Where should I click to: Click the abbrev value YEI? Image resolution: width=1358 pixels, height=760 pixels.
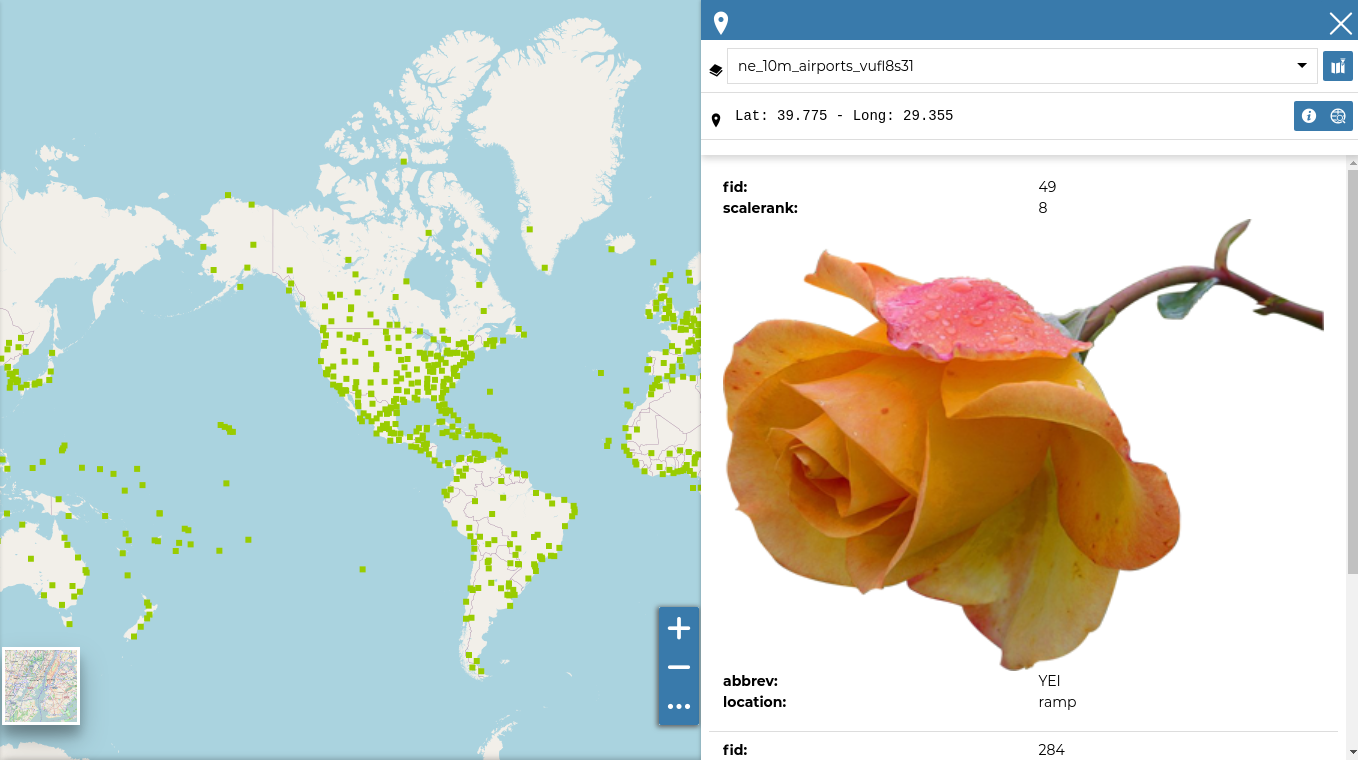(x=1049, y=681)
